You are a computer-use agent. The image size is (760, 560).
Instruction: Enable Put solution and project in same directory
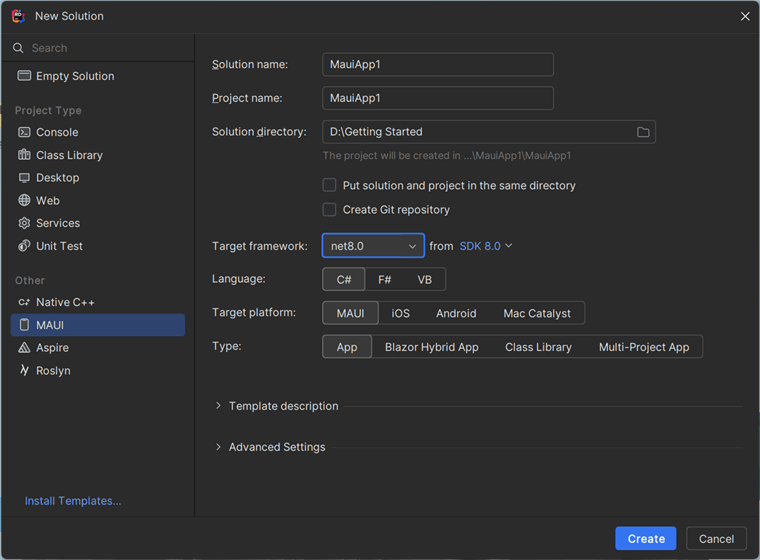tap(329, 186)
